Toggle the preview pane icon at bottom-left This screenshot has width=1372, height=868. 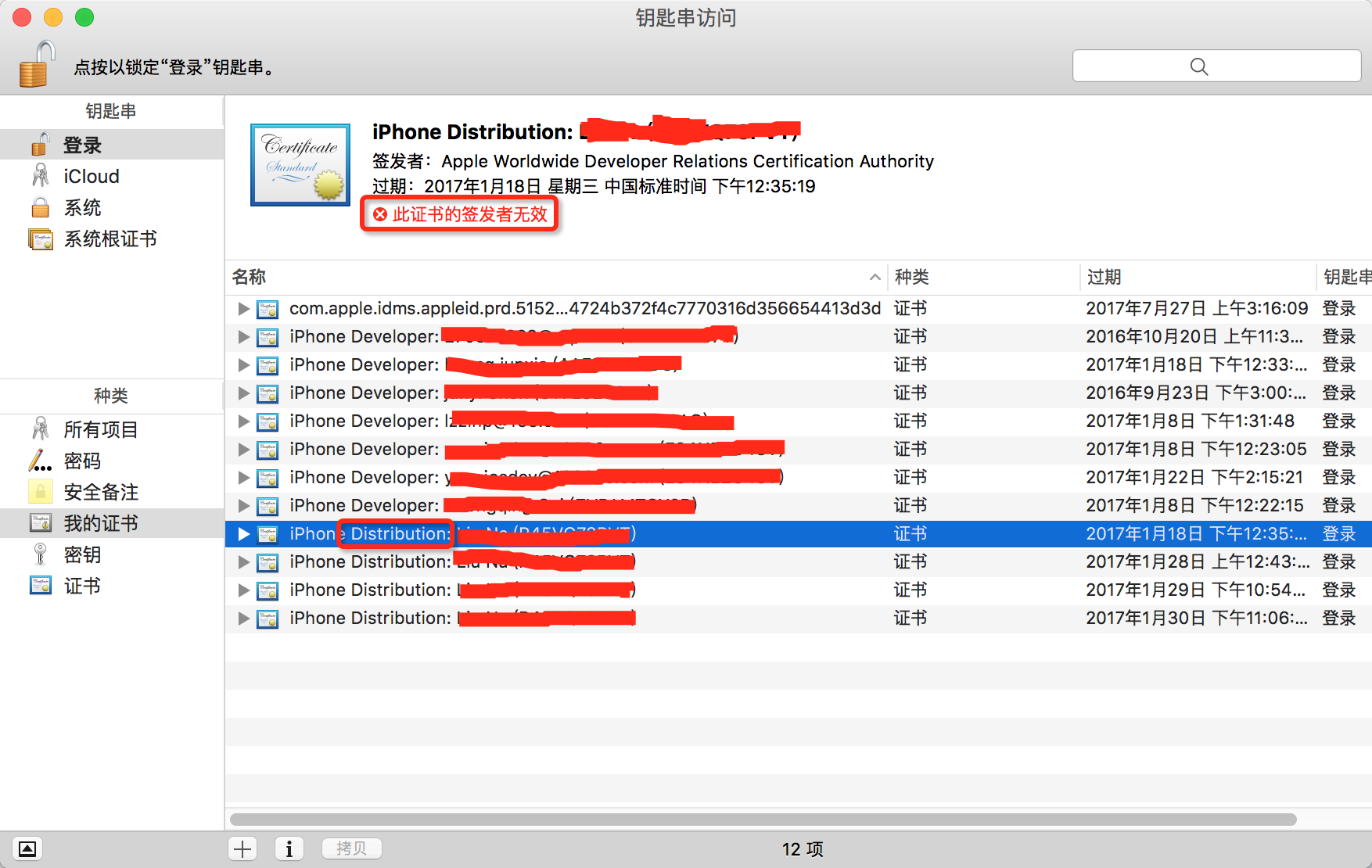click(x=27, y=848)
